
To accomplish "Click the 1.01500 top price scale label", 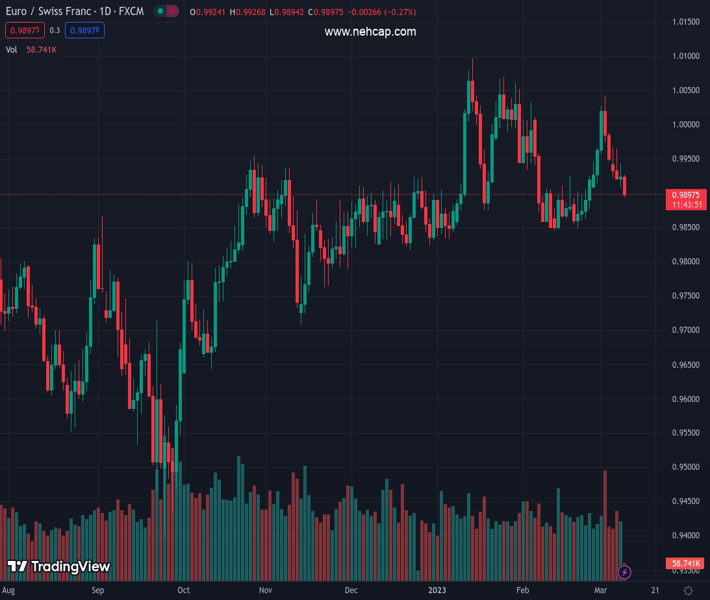I will (x=686, y=22).
